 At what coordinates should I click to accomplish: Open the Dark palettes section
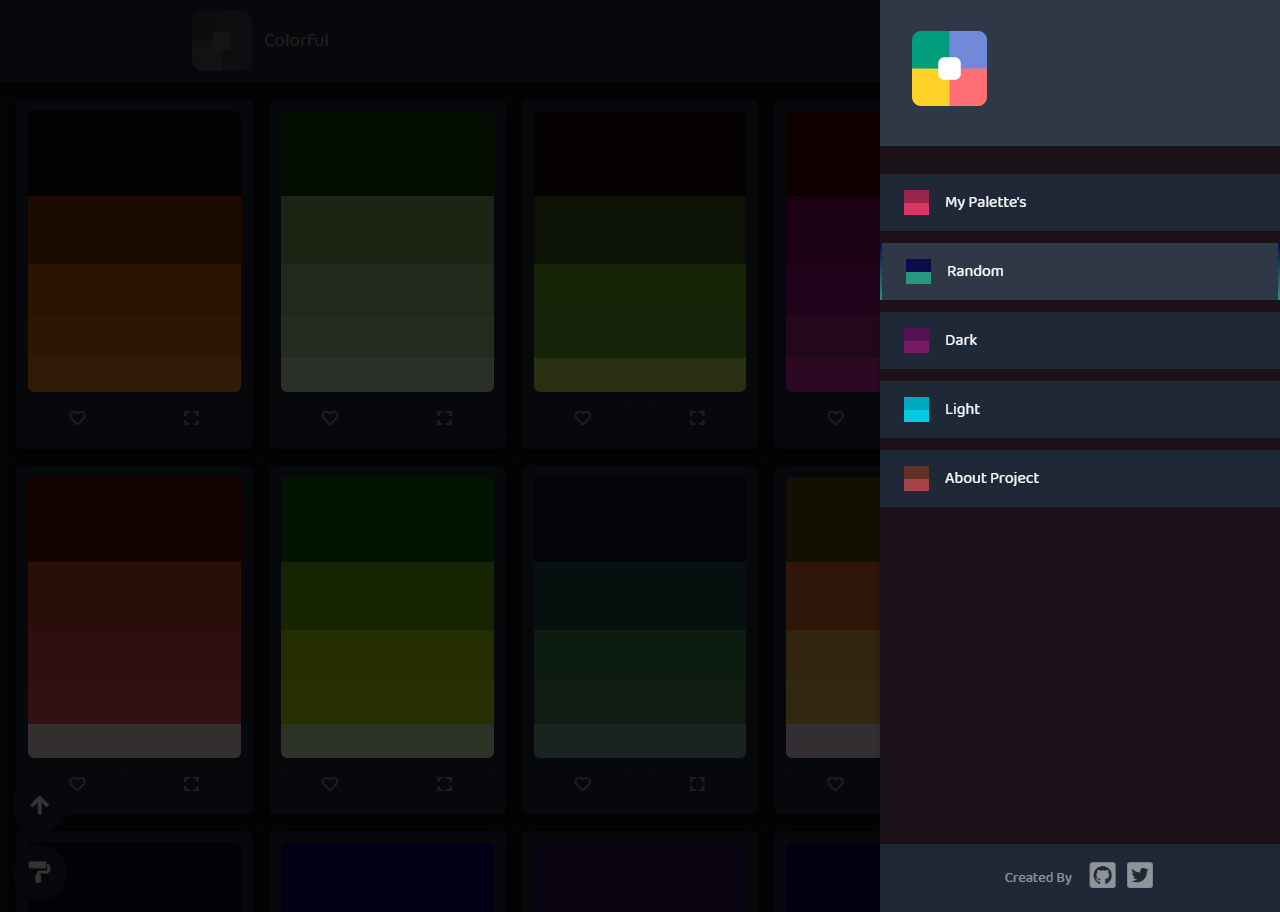(x=1080, y=340)
